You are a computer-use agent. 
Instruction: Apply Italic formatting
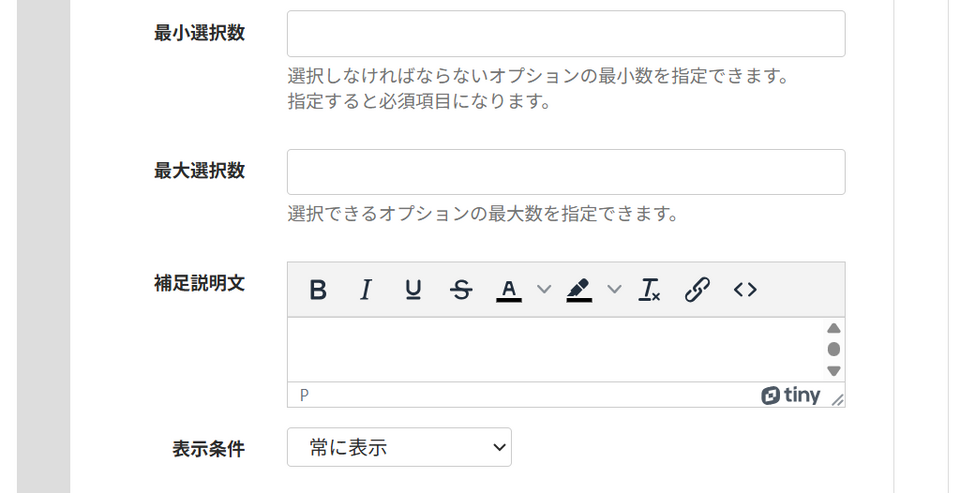[x=366, y=290]
